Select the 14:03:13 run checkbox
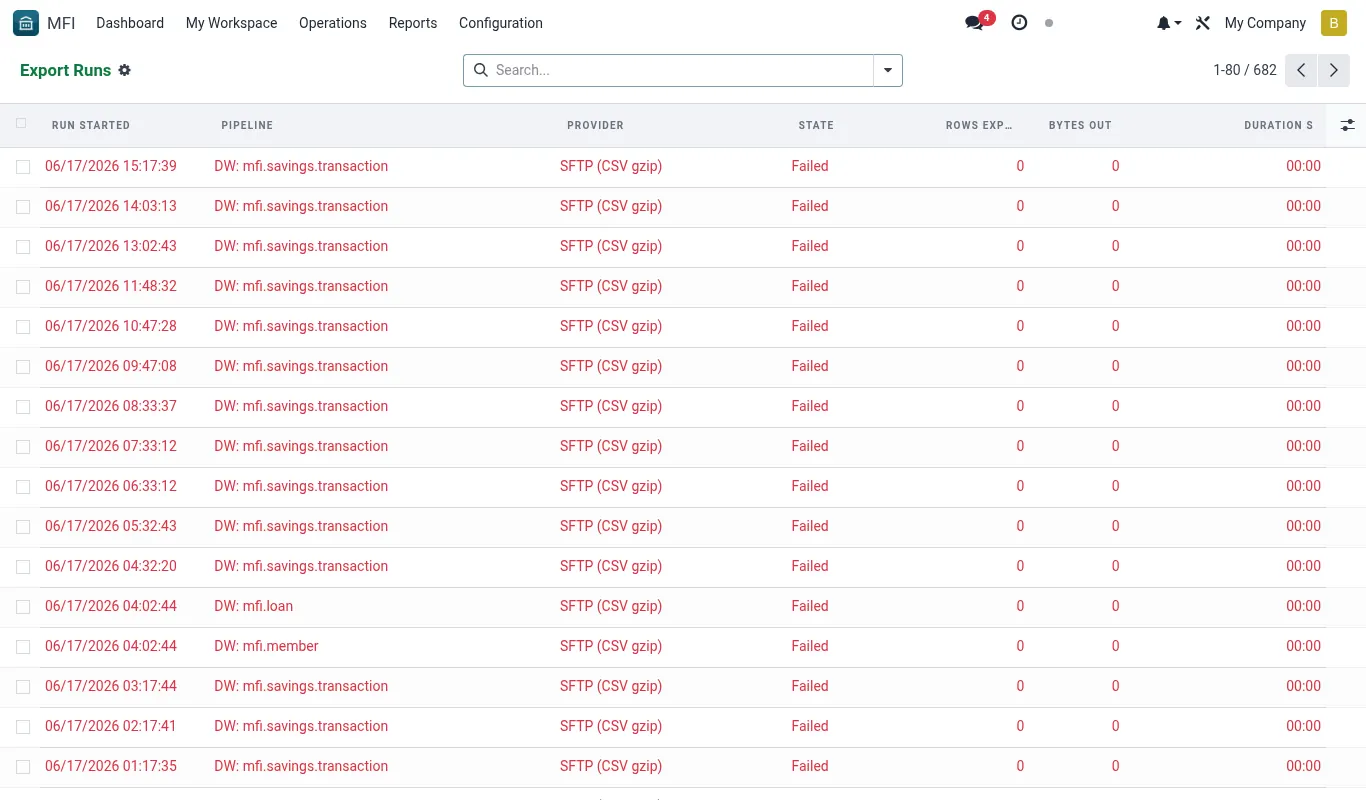This screenshot has height=800, width=1366. (23, 207)
